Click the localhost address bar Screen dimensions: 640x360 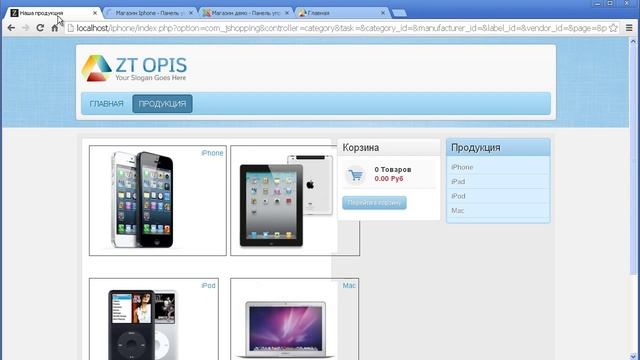pyautogui.click(x=341, y=28)
